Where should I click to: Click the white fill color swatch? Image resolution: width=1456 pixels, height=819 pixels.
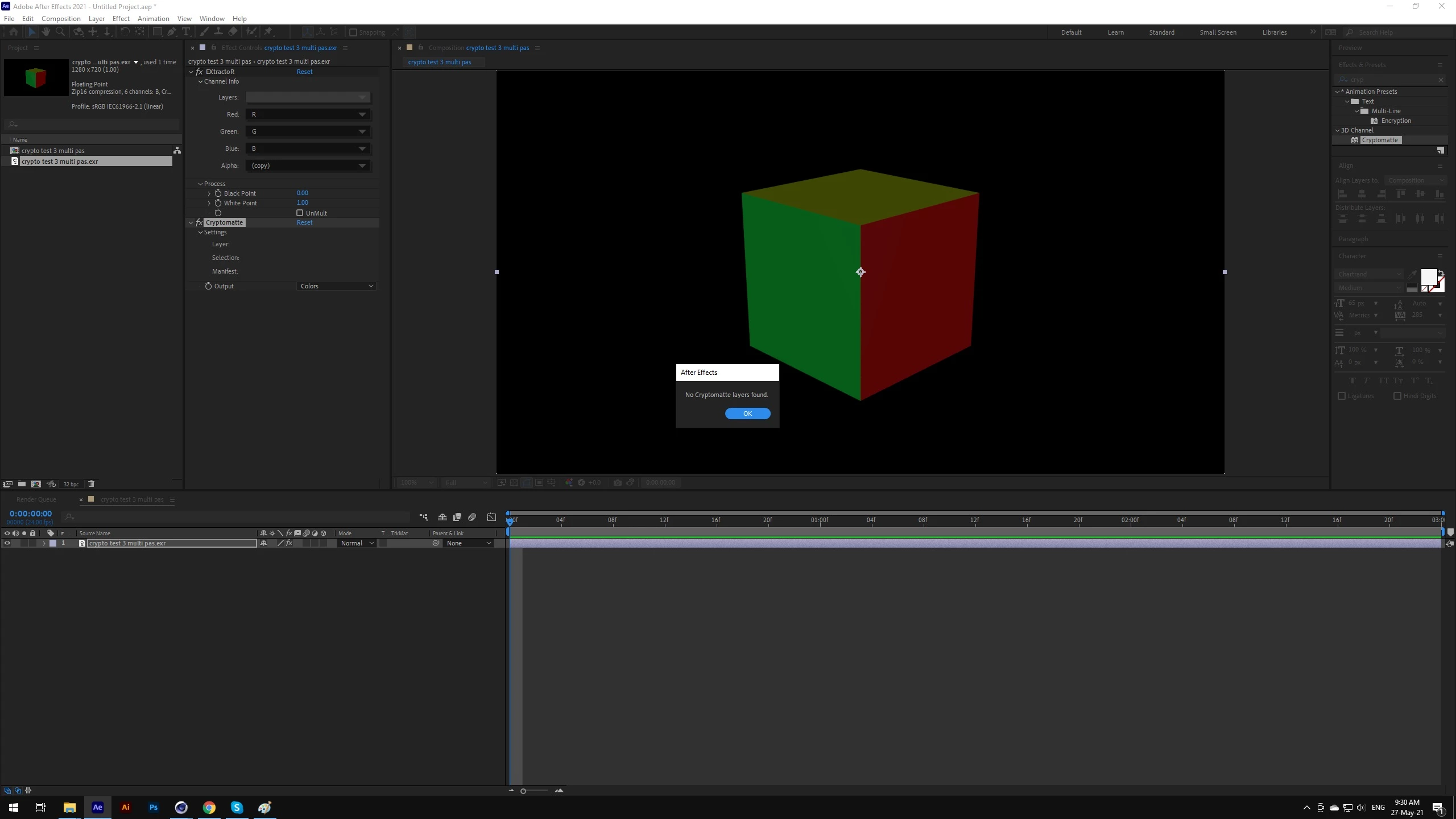(x=1429, y=277)
